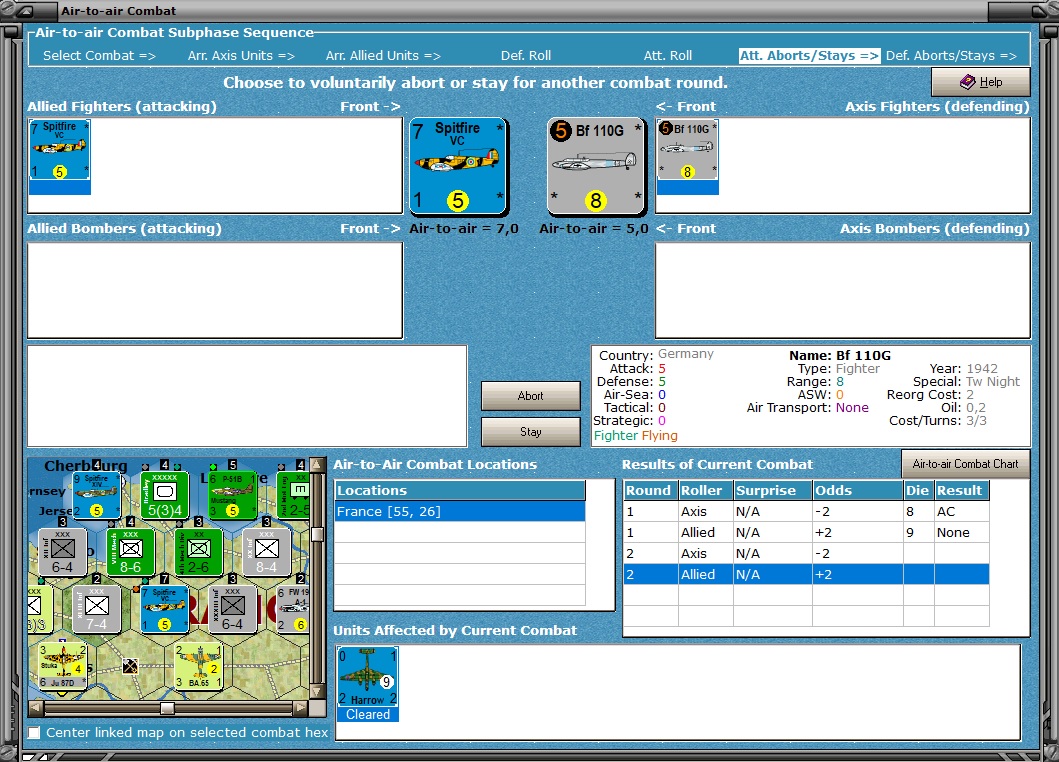
Task: Click the Round column header
Action: pos(650,490)
